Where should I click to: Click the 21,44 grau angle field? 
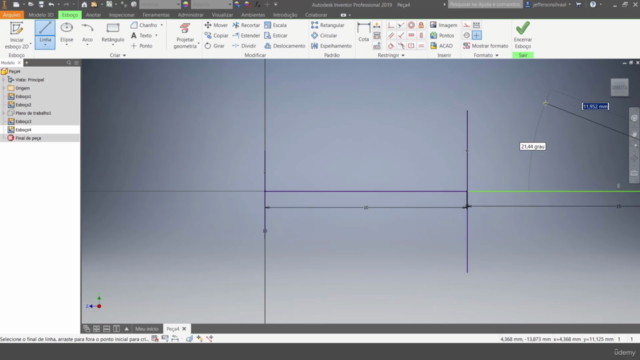(x=533, y=146)
